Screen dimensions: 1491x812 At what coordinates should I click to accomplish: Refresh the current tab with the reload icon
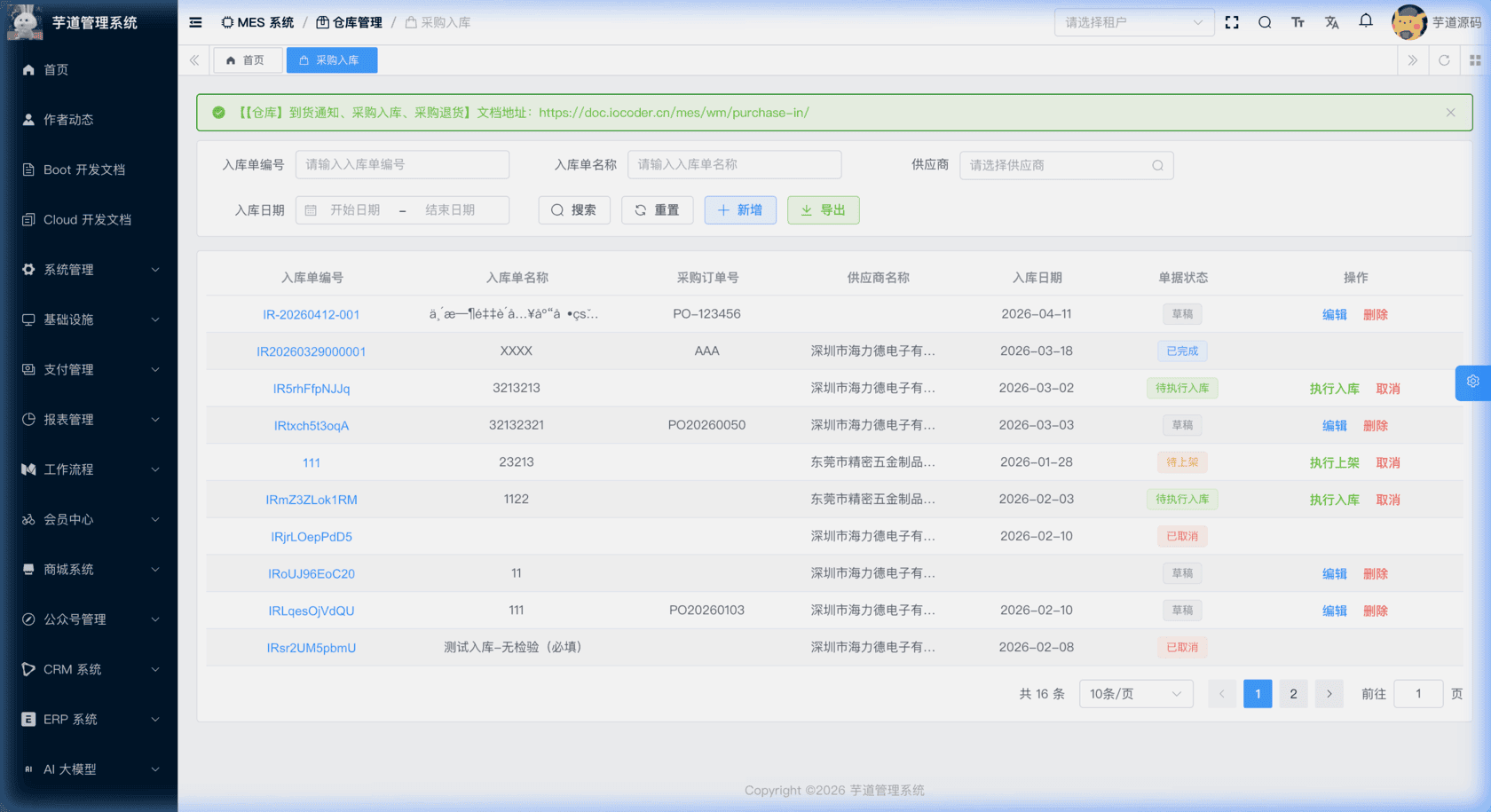[x=1444, y=60]
